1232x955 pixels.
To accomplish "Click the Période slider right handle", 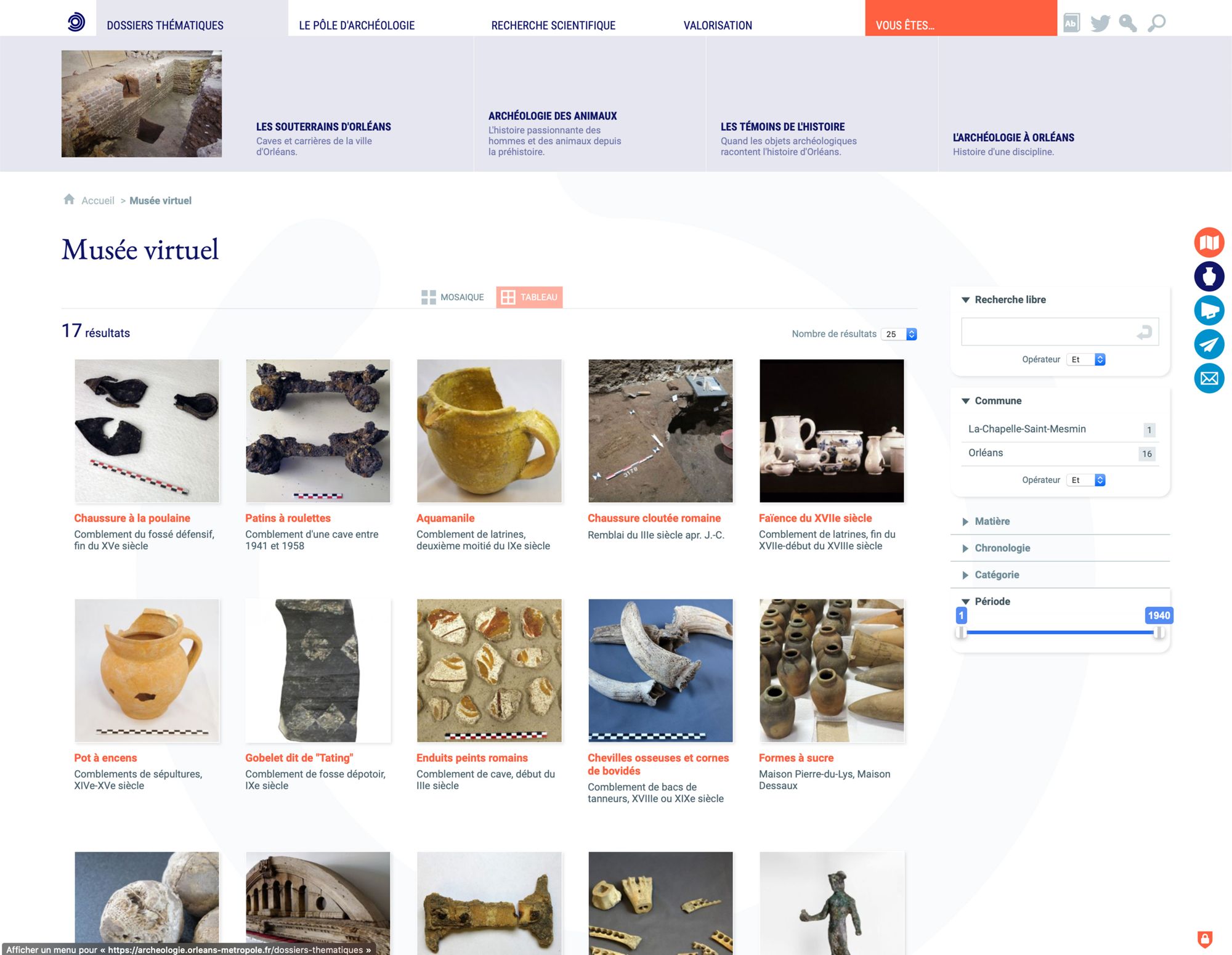I will pyautogui.click(x=1158, y=633).
